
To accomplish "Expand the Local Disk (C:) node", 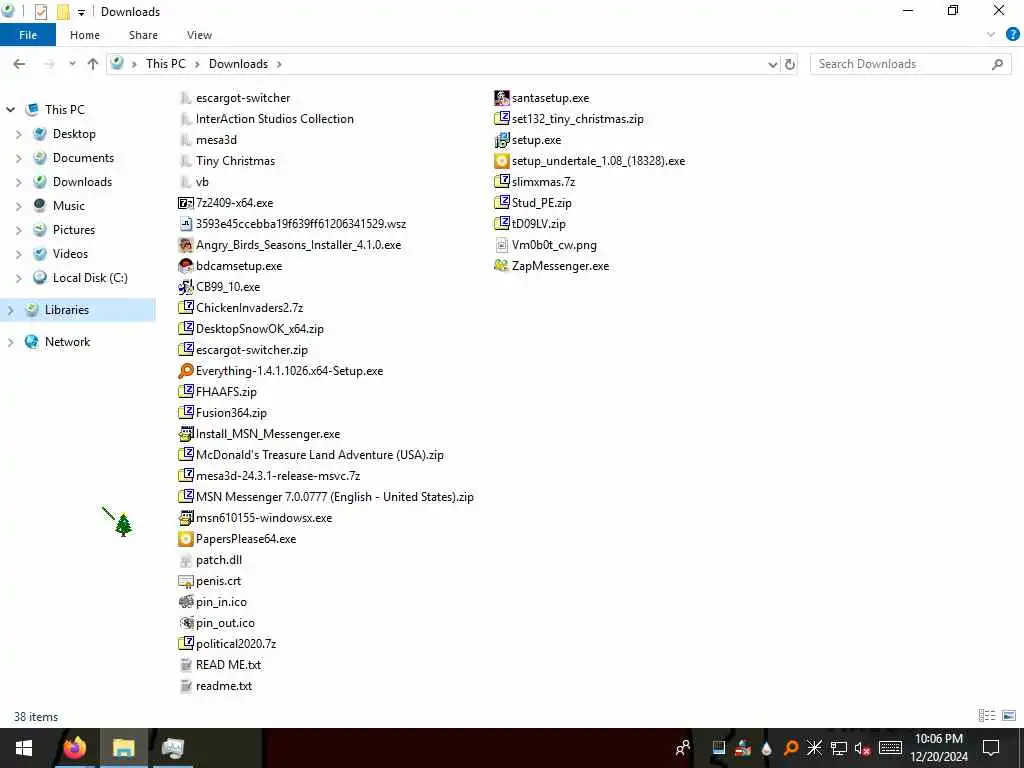I will (18, 278).
